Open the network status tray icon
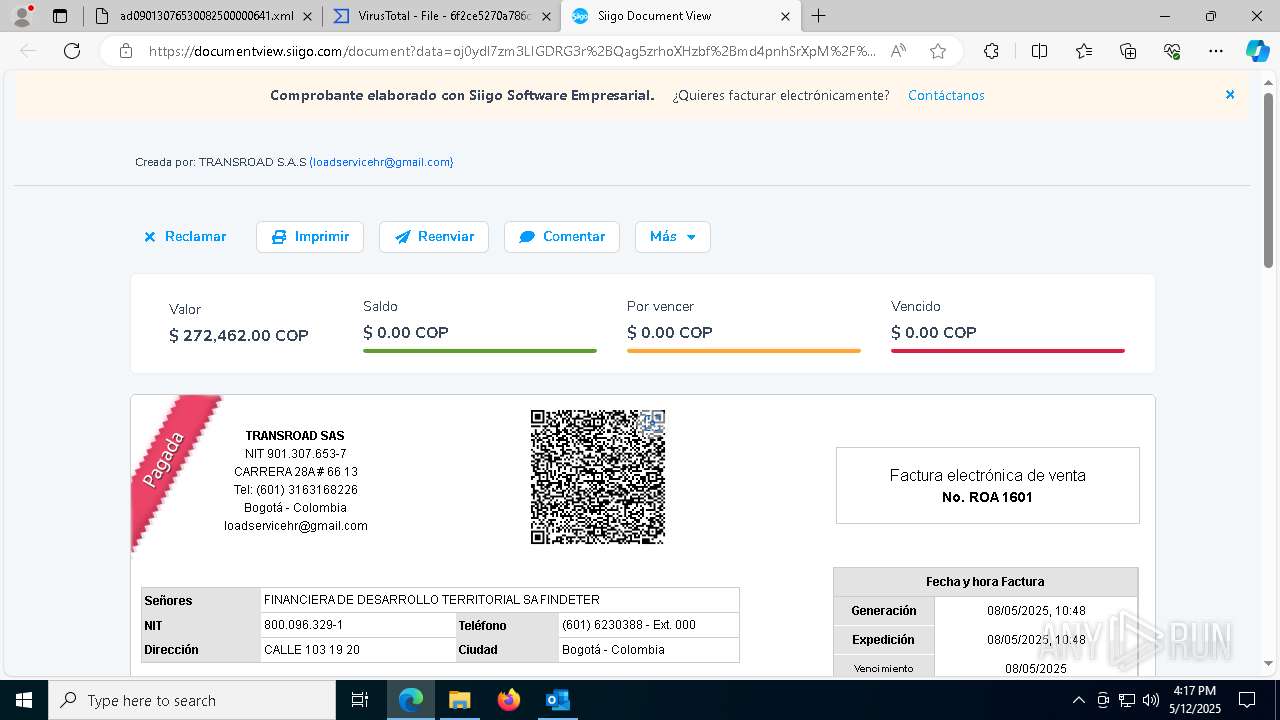 point(1127,700)
